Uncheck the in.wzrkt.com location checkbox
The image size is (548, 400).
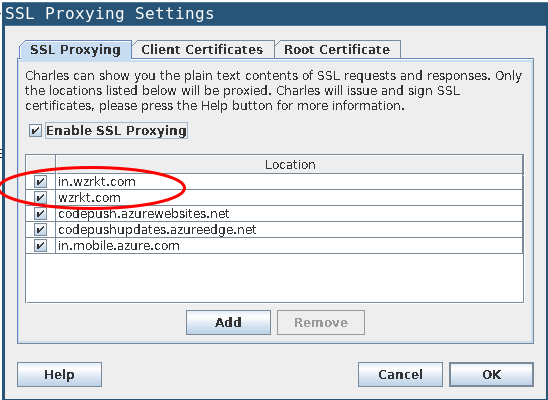tap(40, 181)
